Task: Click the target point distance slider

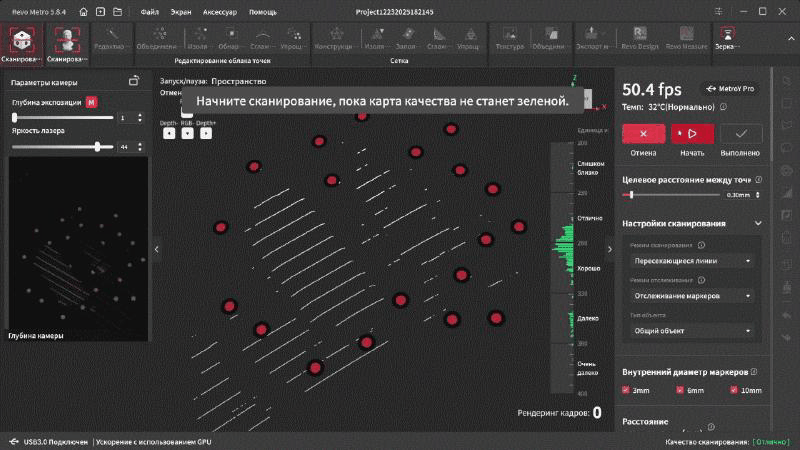Action: tap(671, 195)
